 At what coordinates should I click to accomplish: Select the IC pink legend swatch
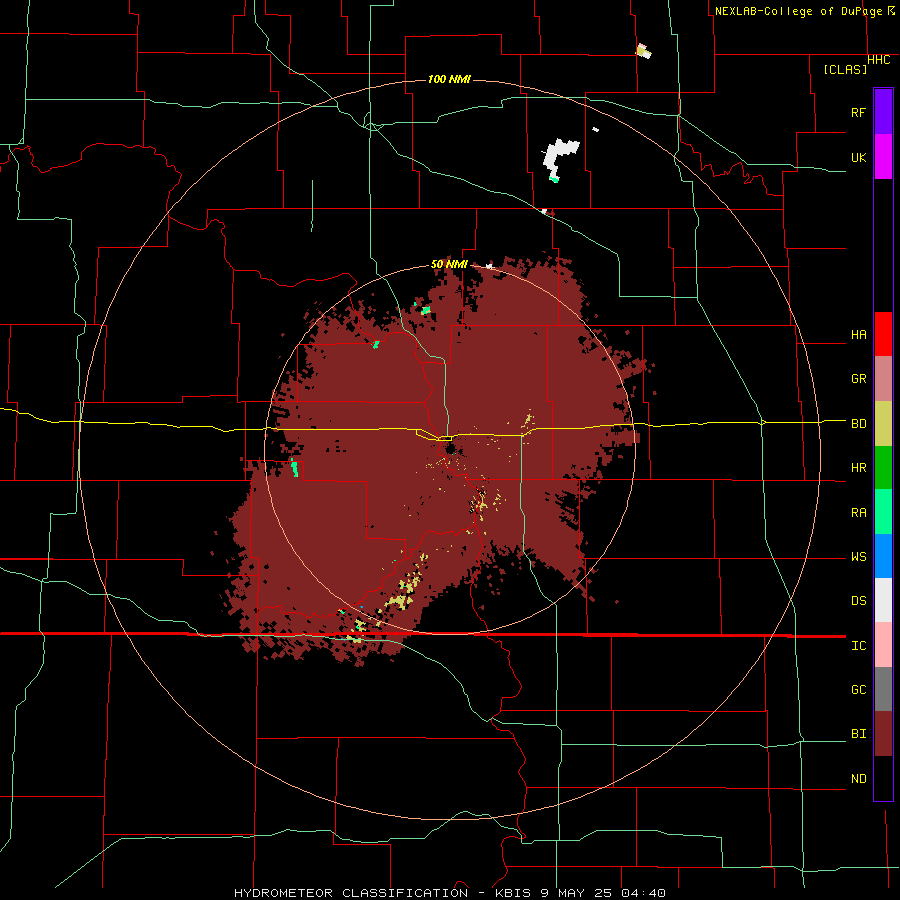[883, 645]
